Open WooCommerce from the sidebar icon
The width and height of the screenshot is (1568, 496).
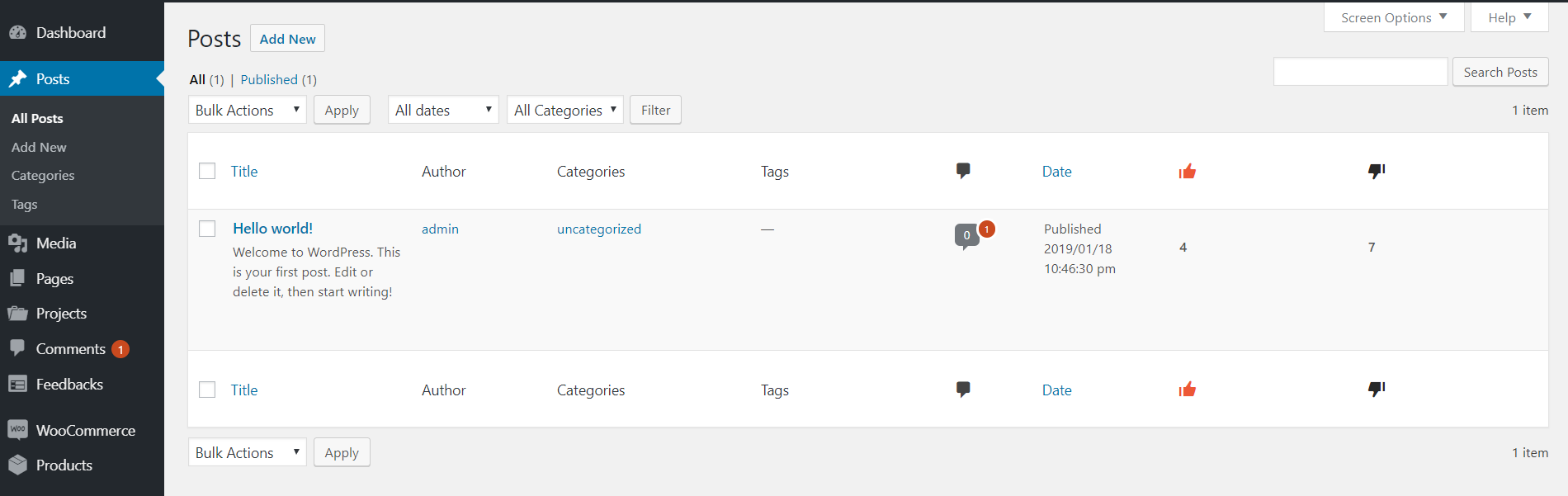click(17, 429)
